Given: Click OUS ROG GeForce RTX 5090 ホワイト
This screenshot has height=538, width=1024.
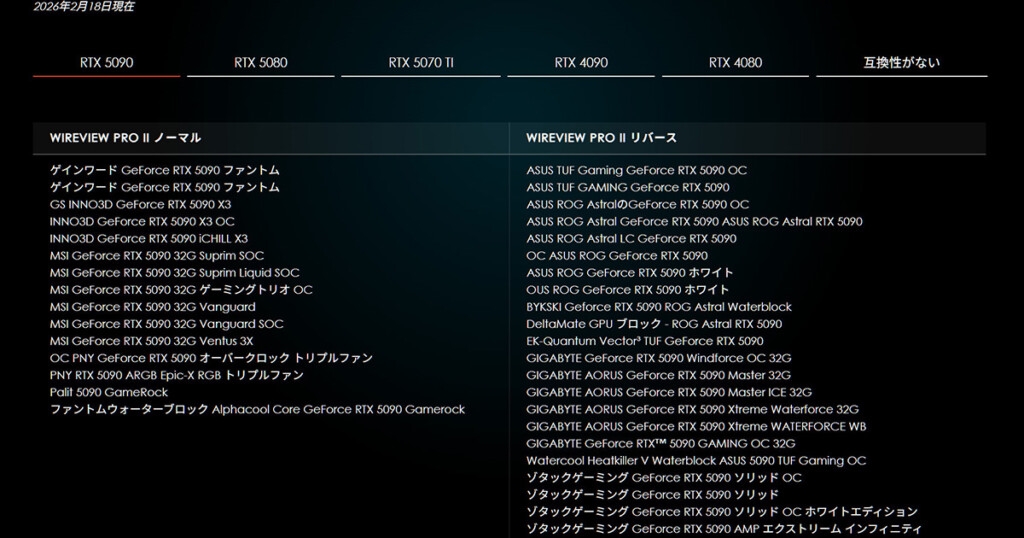Looking at the screenshot, I should tap(628, 289).
